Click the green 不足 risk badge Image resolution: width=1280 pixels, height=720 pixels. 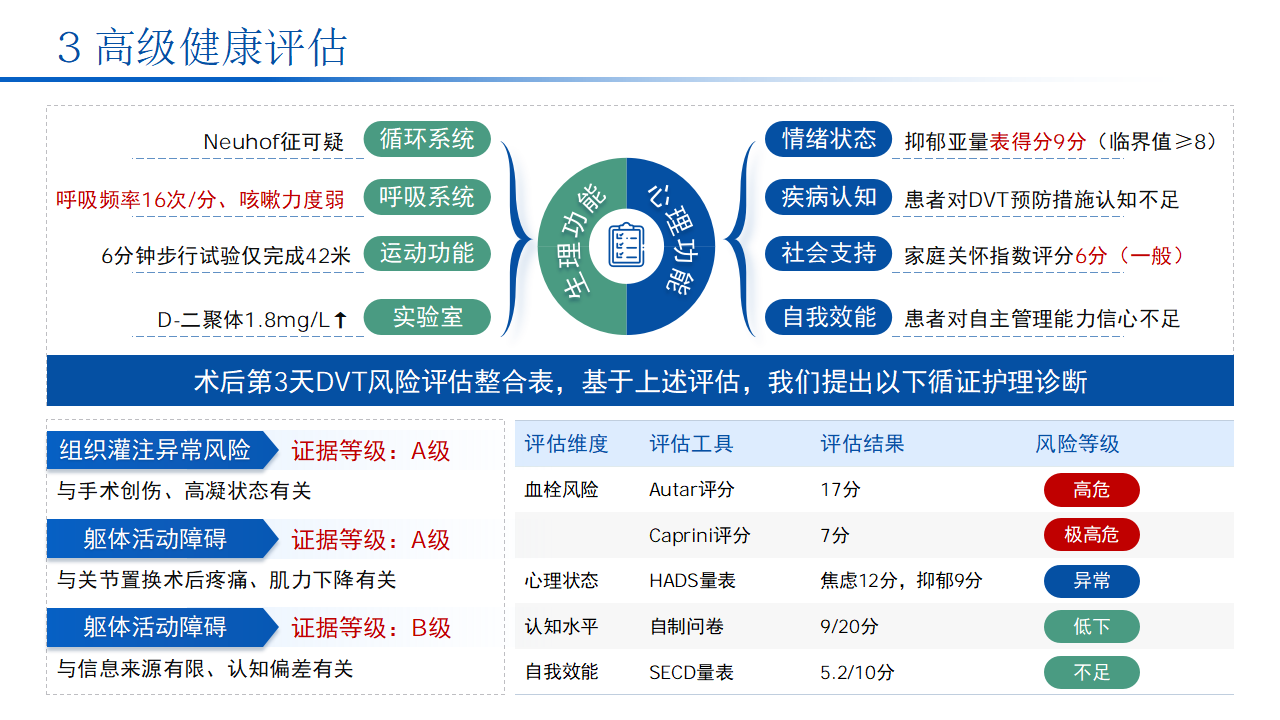tap(1092, 673)
